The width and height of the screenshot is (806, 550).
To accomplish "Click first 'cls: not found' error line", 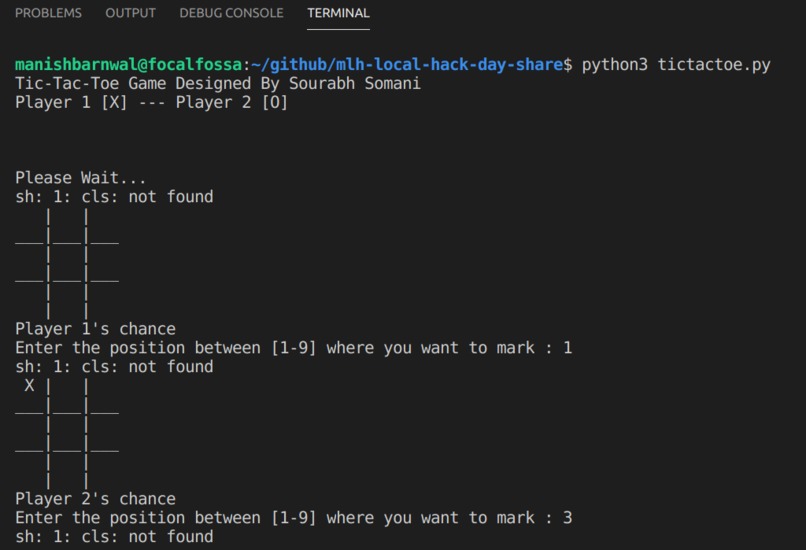I will pyautogui.click(x=114, y=197).
